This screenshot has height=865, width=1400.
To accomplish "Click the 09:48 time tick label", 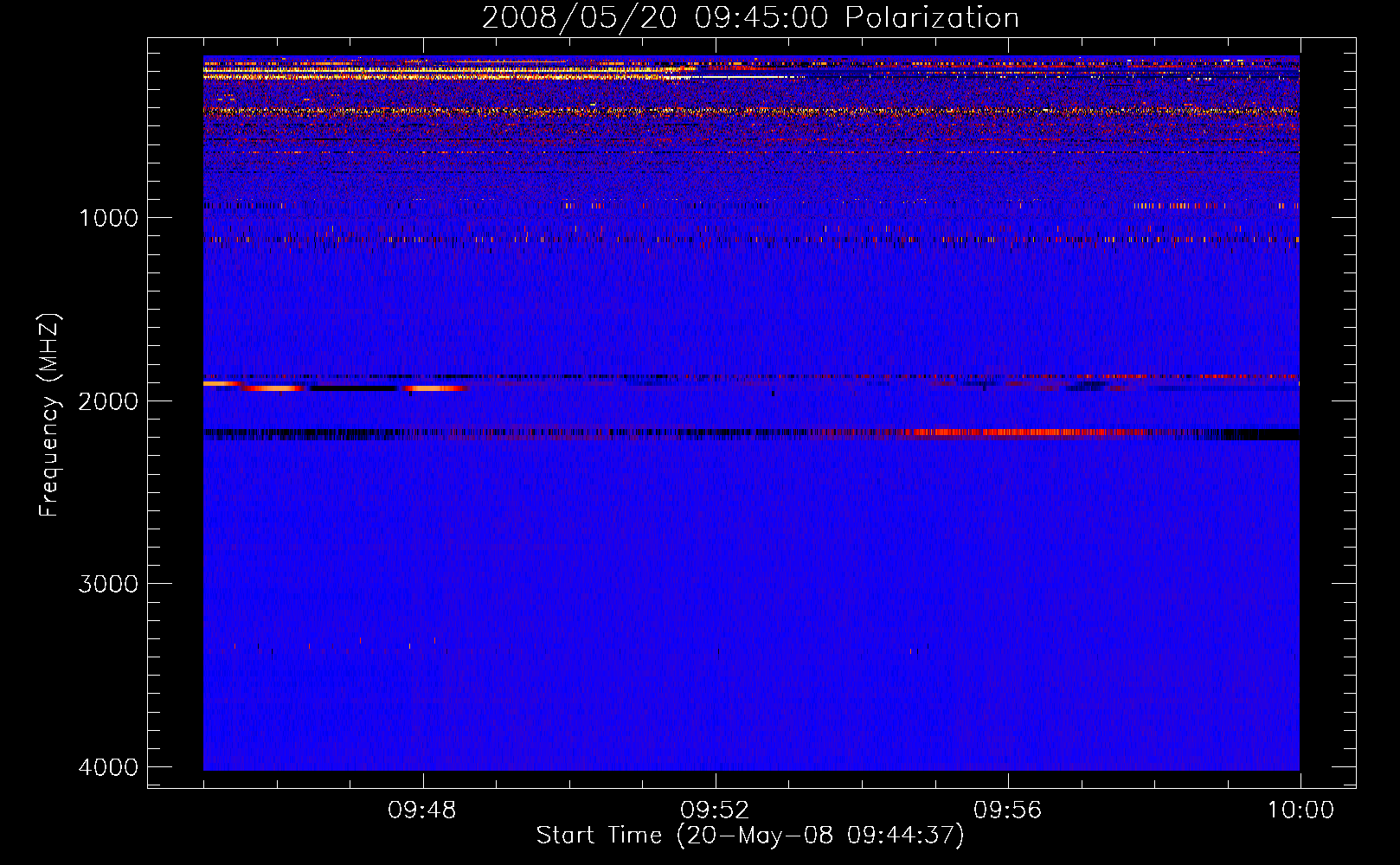I will (x=422, y=811).
